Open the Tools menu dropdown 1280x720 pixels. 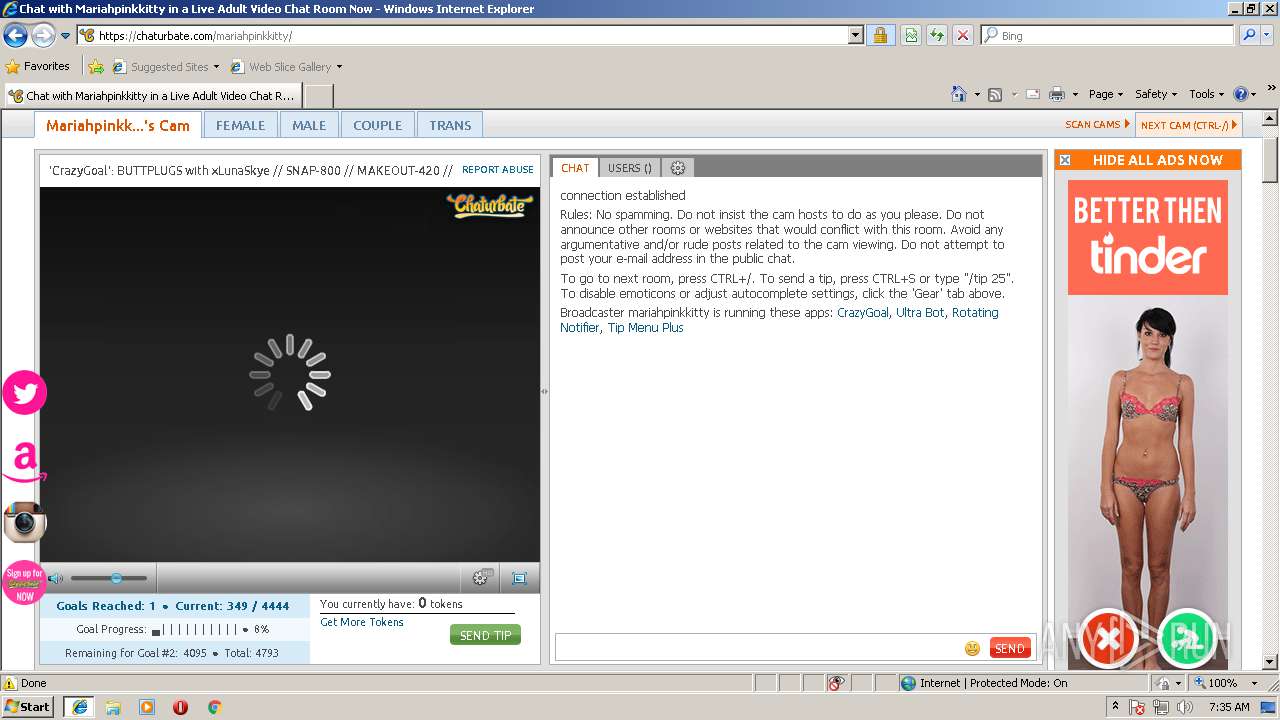pyautogui.click(x=1206, y=94)
